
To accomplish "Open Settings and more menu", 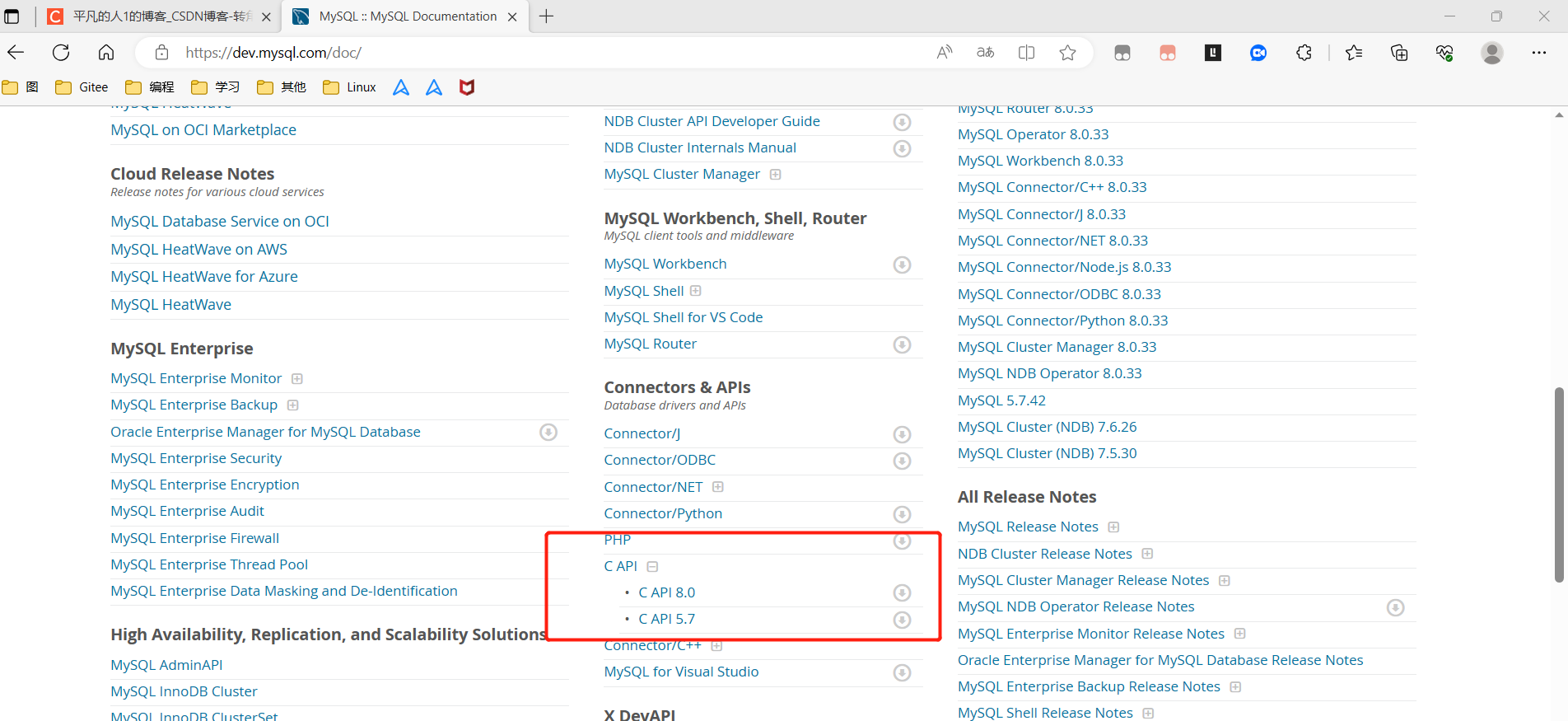I will coord(1539,53).
